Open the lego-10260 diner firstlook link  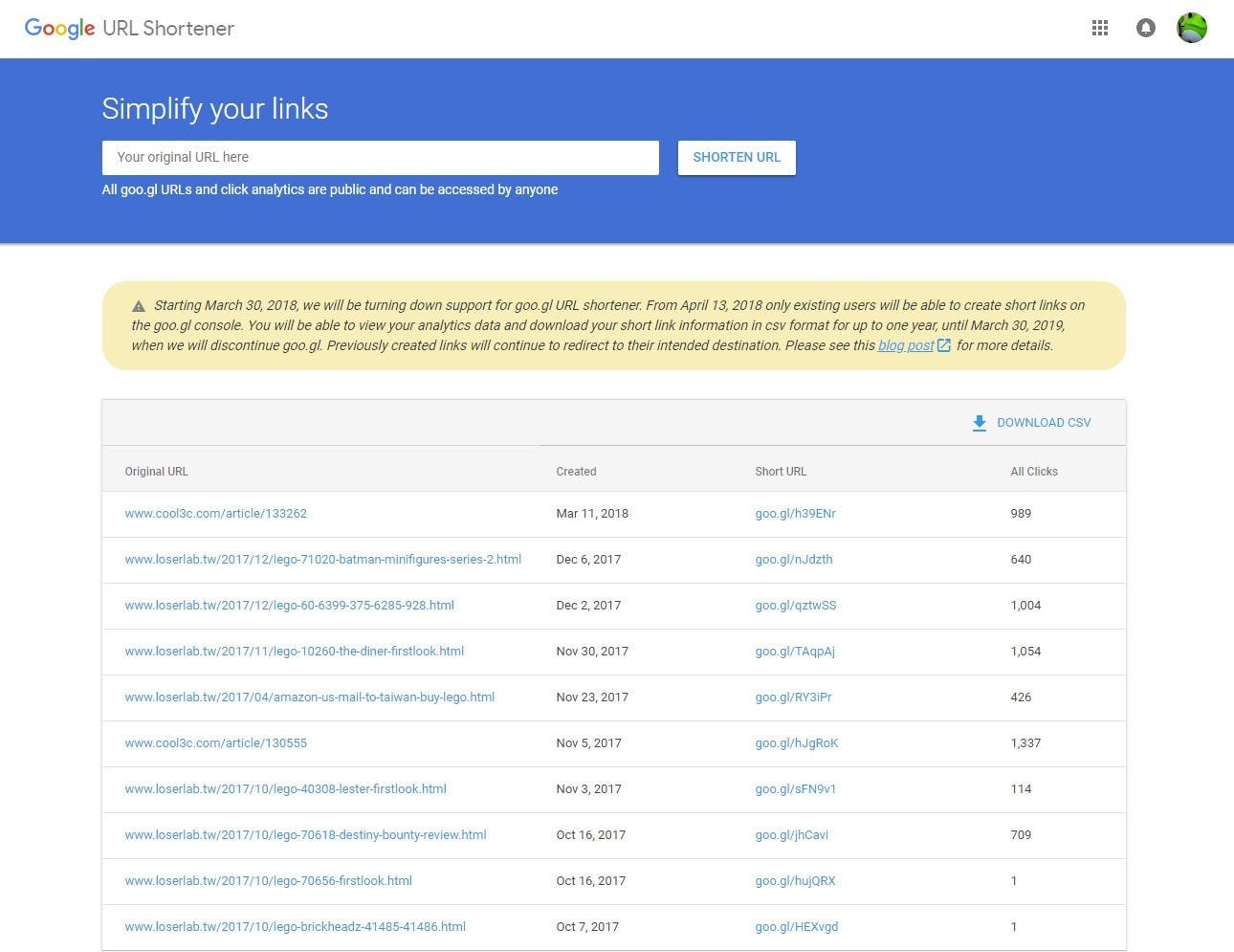click(294, 652)
